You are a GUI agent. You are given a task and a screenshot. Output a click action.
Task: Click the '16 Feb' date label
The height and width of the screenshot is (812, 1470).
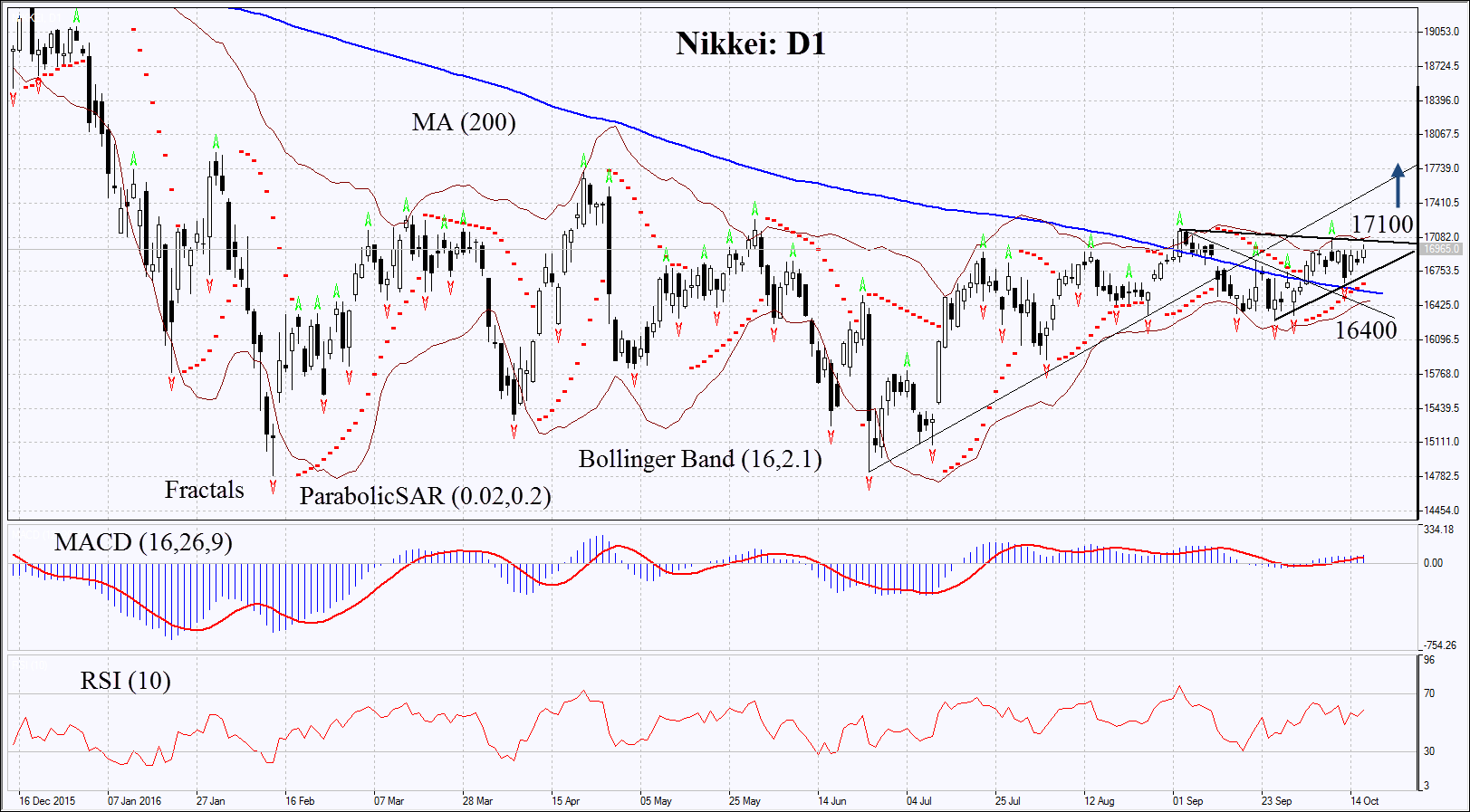(x=300, y=801)
